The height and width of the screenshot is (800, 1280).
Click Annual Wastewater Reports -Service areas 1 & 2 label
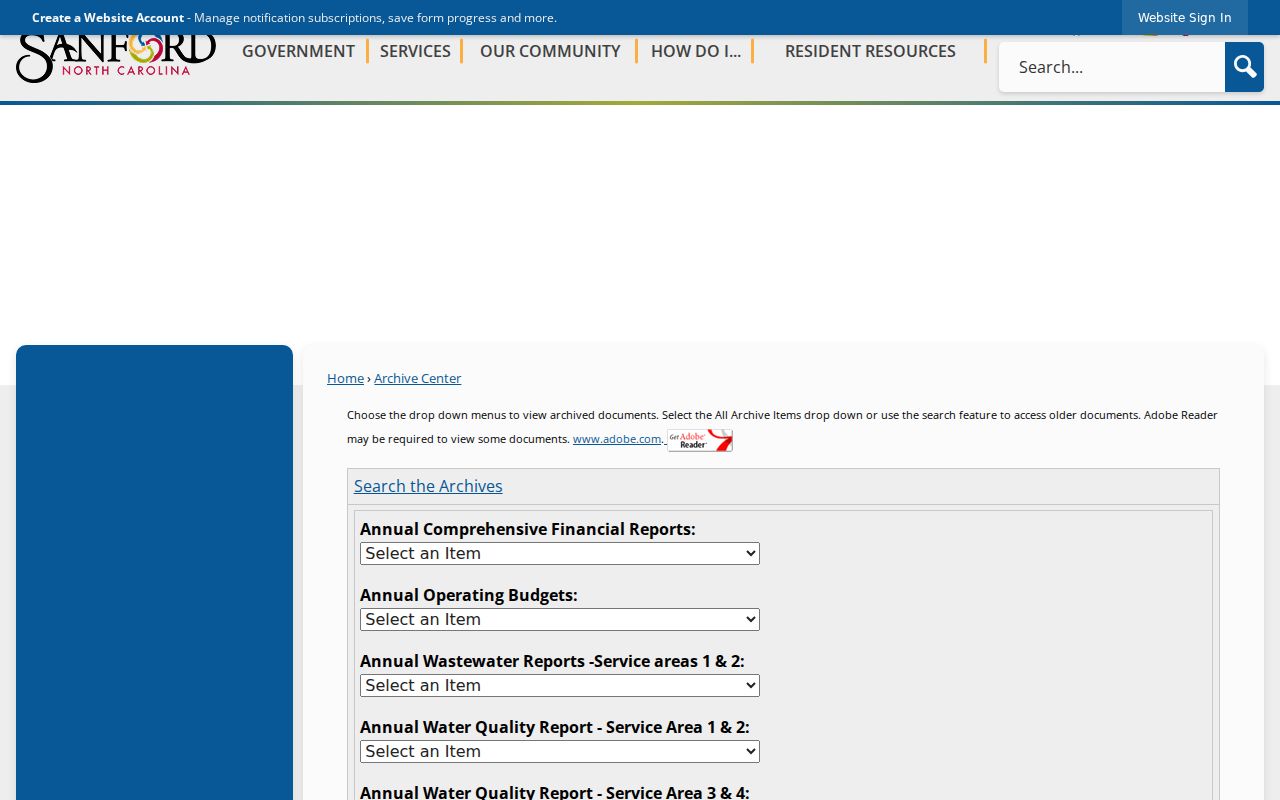(x=552, y=661)
